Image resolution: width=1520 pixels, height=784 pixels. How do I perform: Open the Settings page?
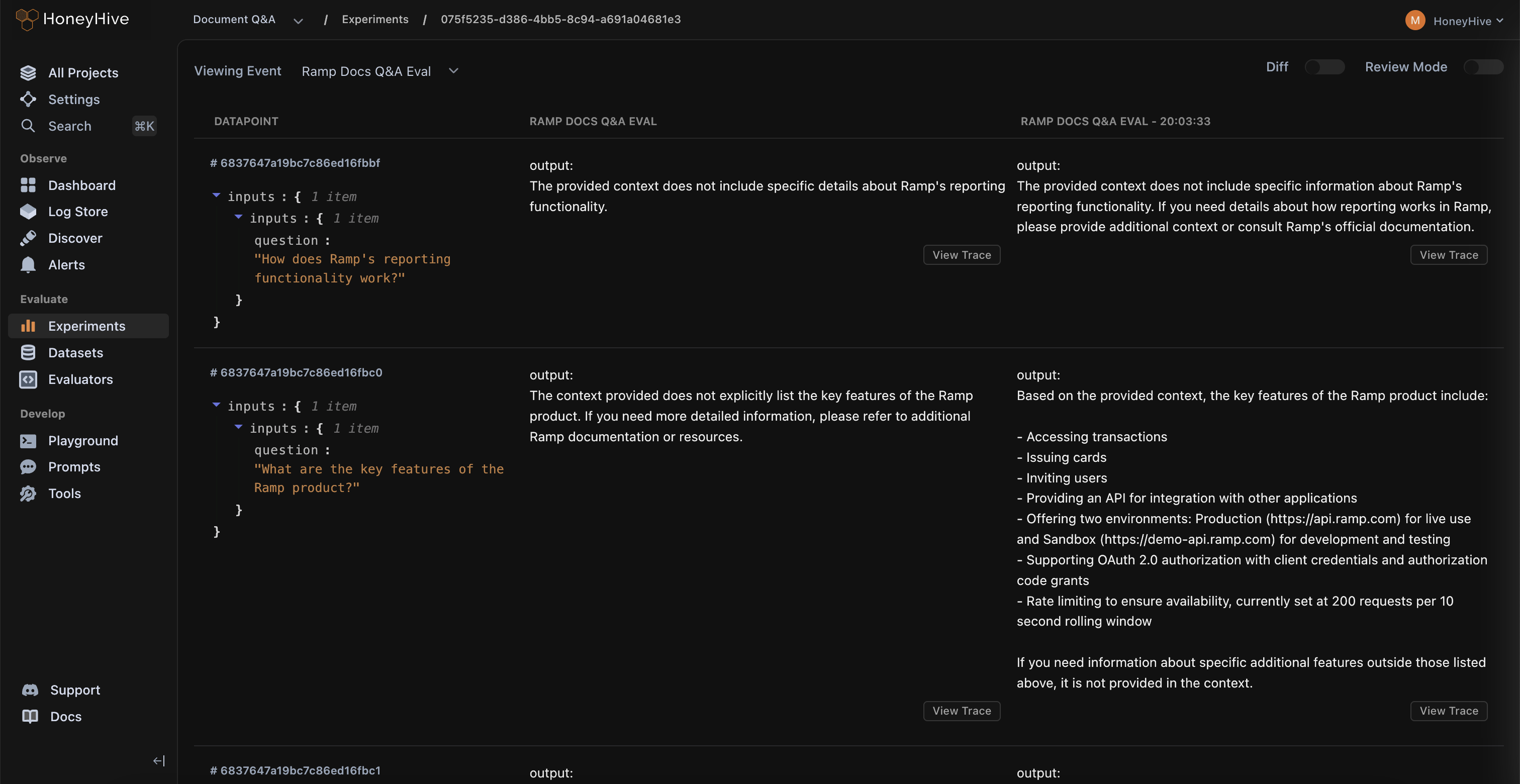tap(74, 99)
